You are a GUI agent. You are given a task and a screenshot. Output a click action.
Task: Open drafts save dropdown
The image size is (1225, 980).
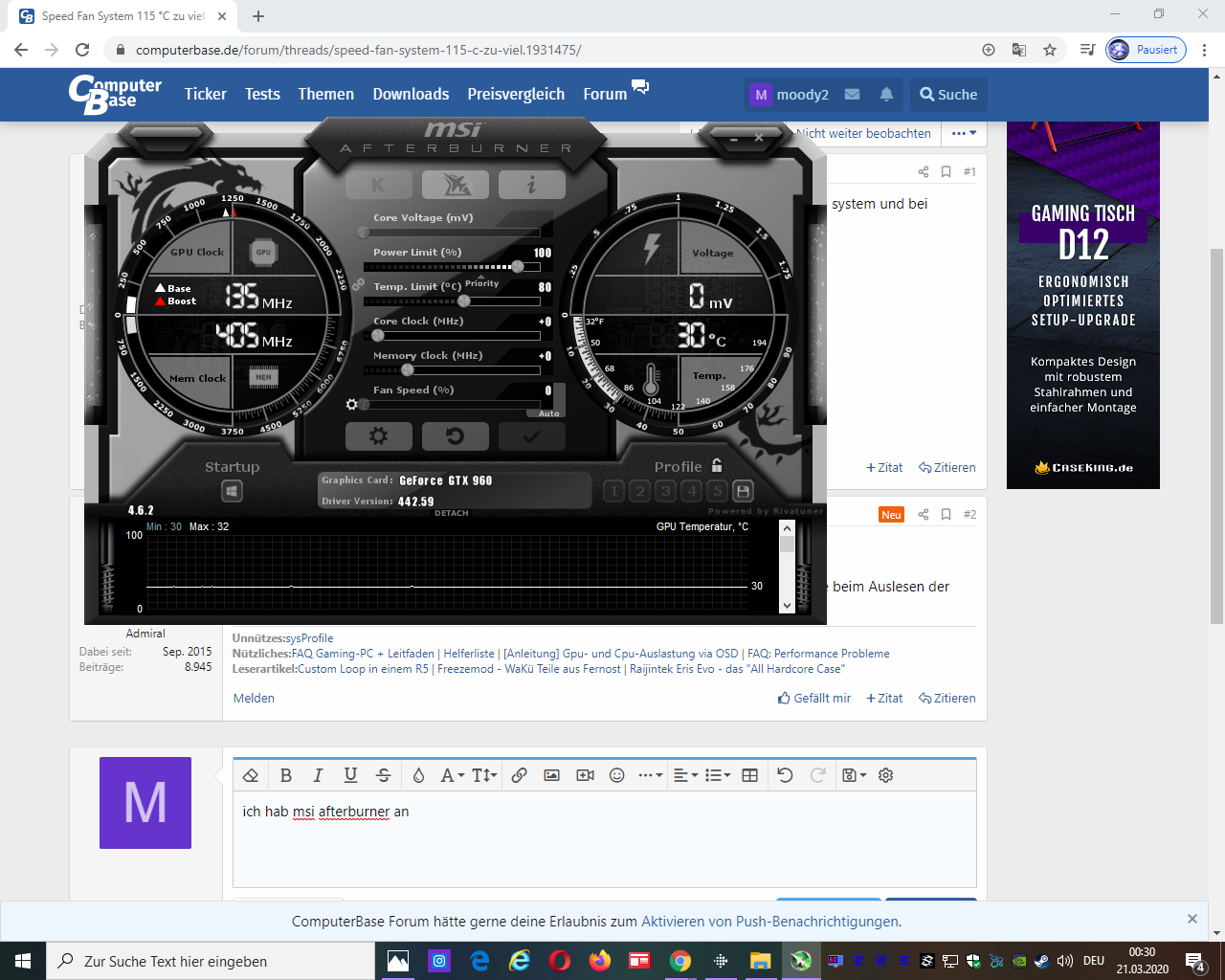(x=854, y=775)
